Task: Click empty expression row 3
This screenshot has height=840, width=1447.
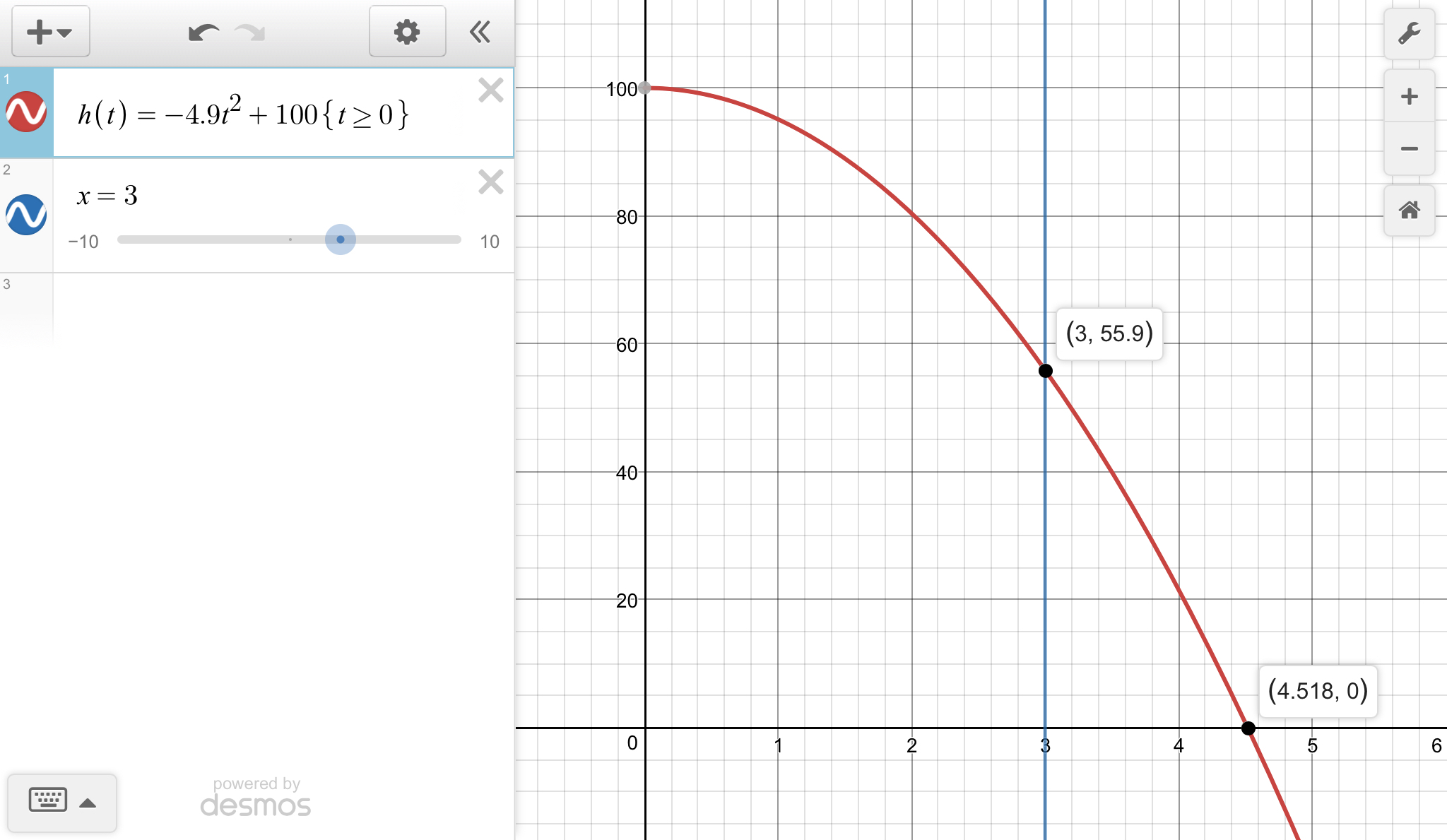Action: 283,307
